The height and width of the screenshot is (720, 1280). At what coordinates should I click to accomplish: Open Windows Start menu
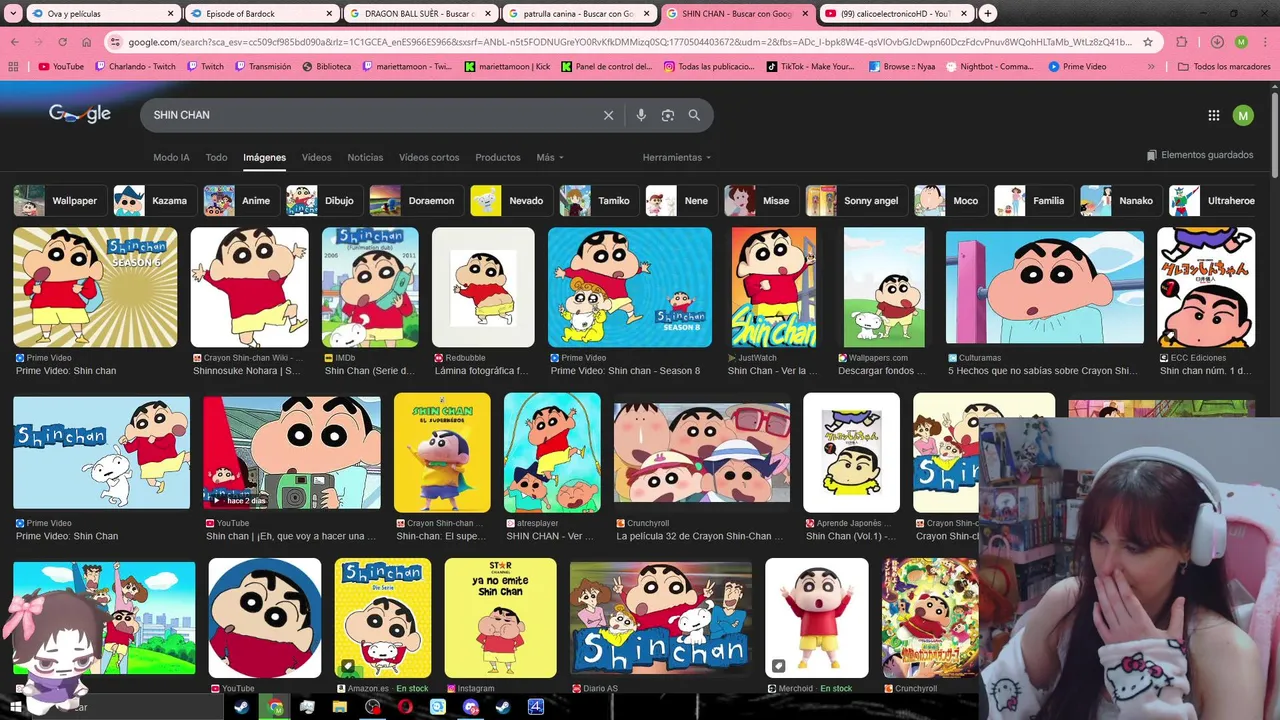click(14, 706)
